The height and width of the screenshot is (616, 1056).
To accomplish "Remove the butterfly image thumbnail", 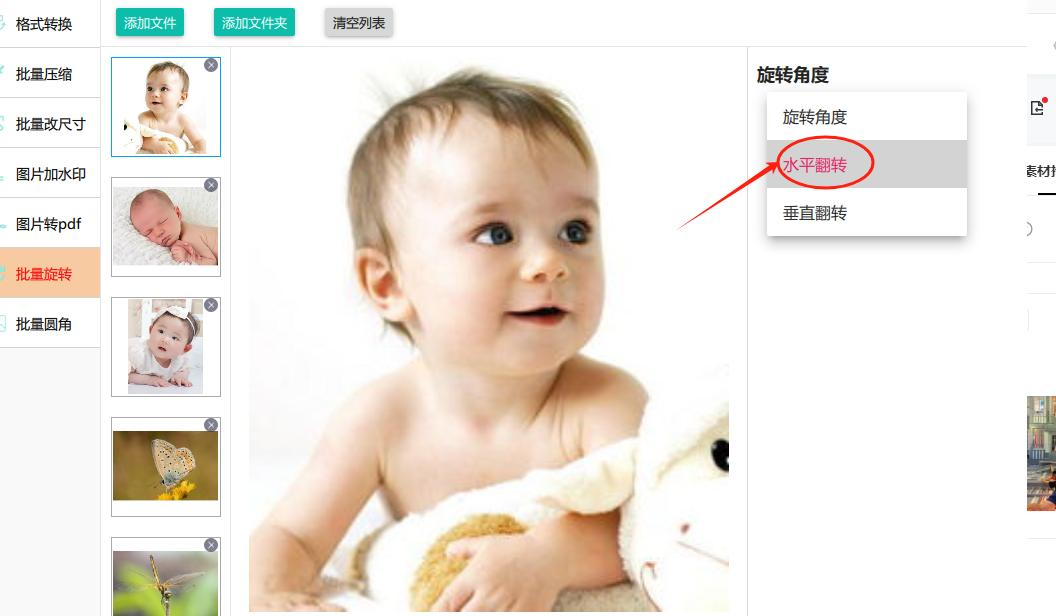I will point(211,425).
